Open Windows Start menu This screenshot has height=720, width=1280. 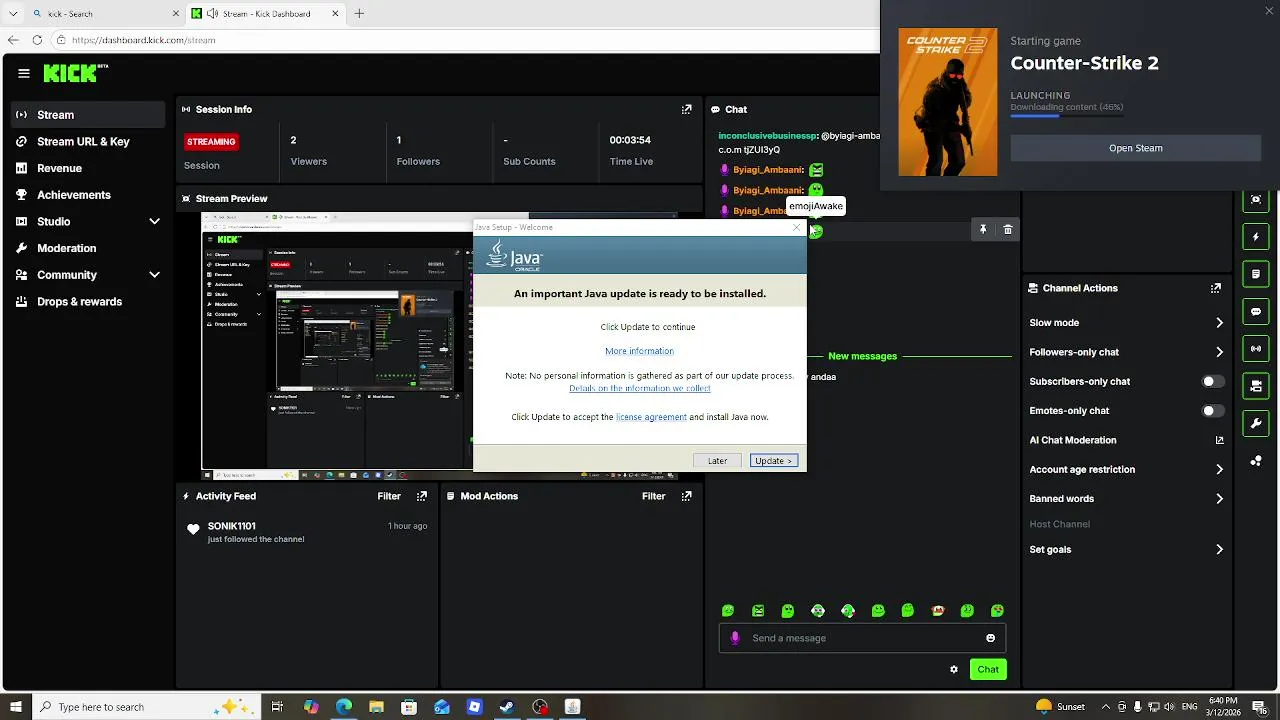click(15, 707)
